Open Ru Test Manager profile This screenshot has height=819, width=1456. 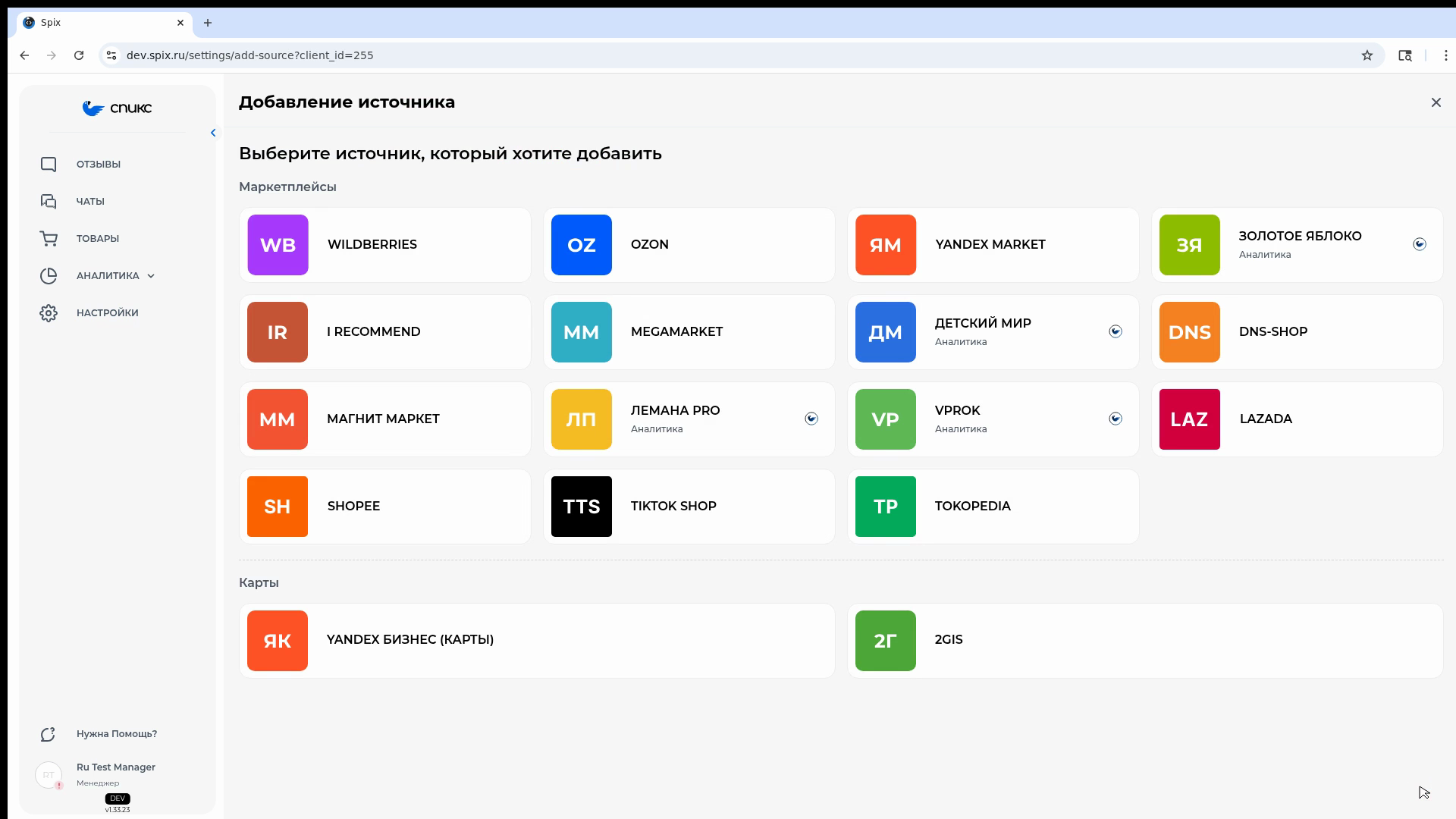click(x=116, y=767)
